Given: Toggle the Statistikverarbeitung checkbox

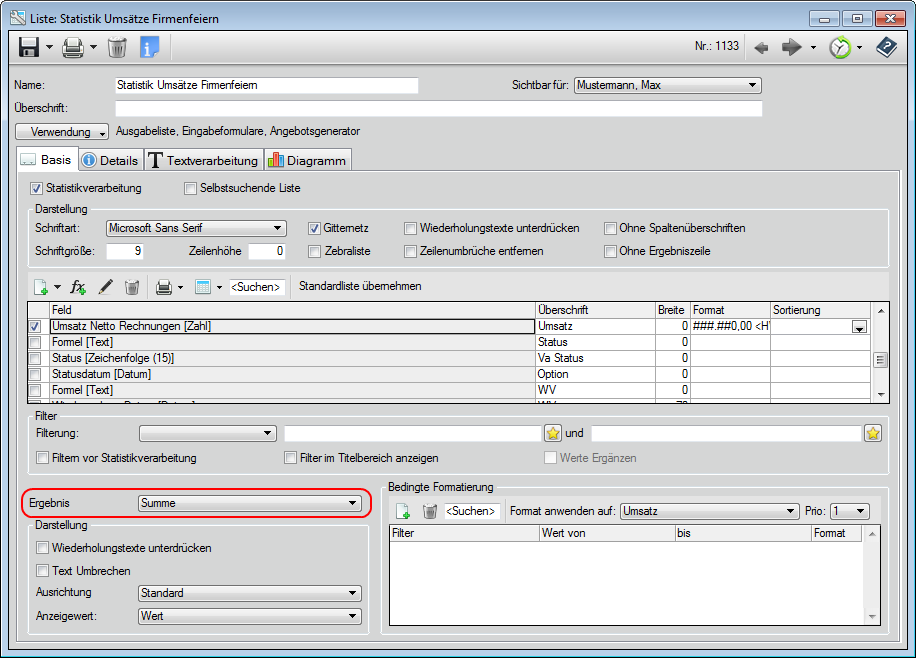Looking at the screenshot, I should [x=37, y=188].
